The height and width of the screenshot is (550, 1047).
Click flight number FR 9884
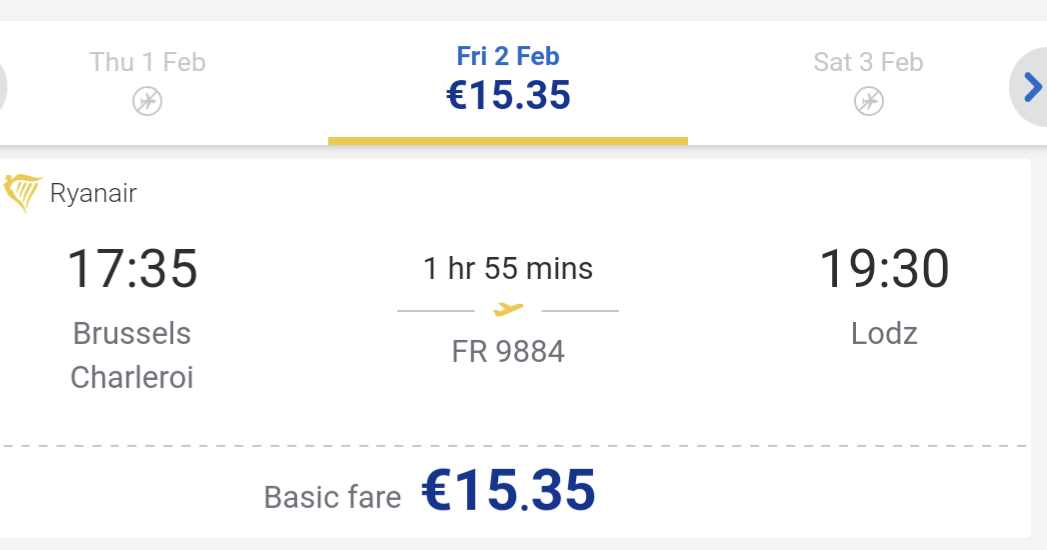tap(508, 351)
